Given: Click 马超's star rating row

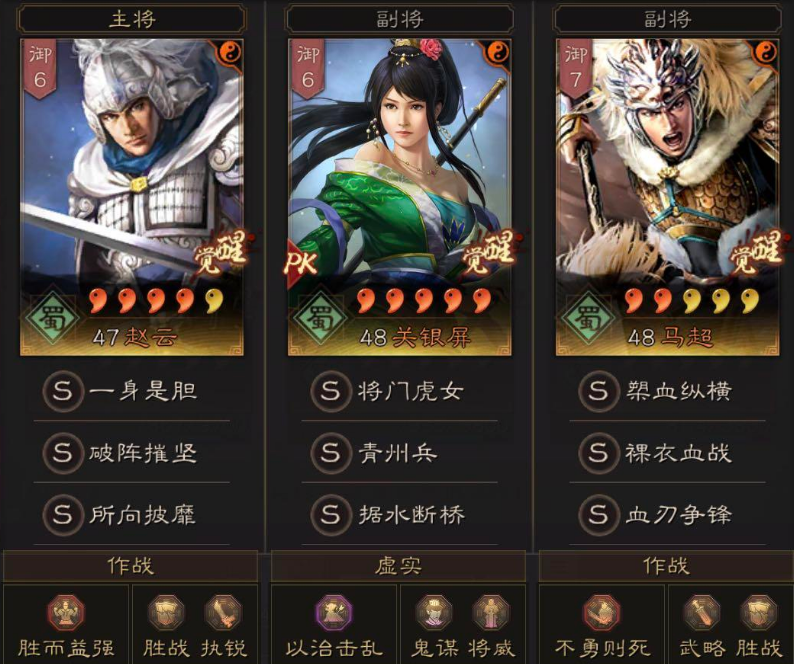Looking at the screenshot, I should [x=692, y=300].
